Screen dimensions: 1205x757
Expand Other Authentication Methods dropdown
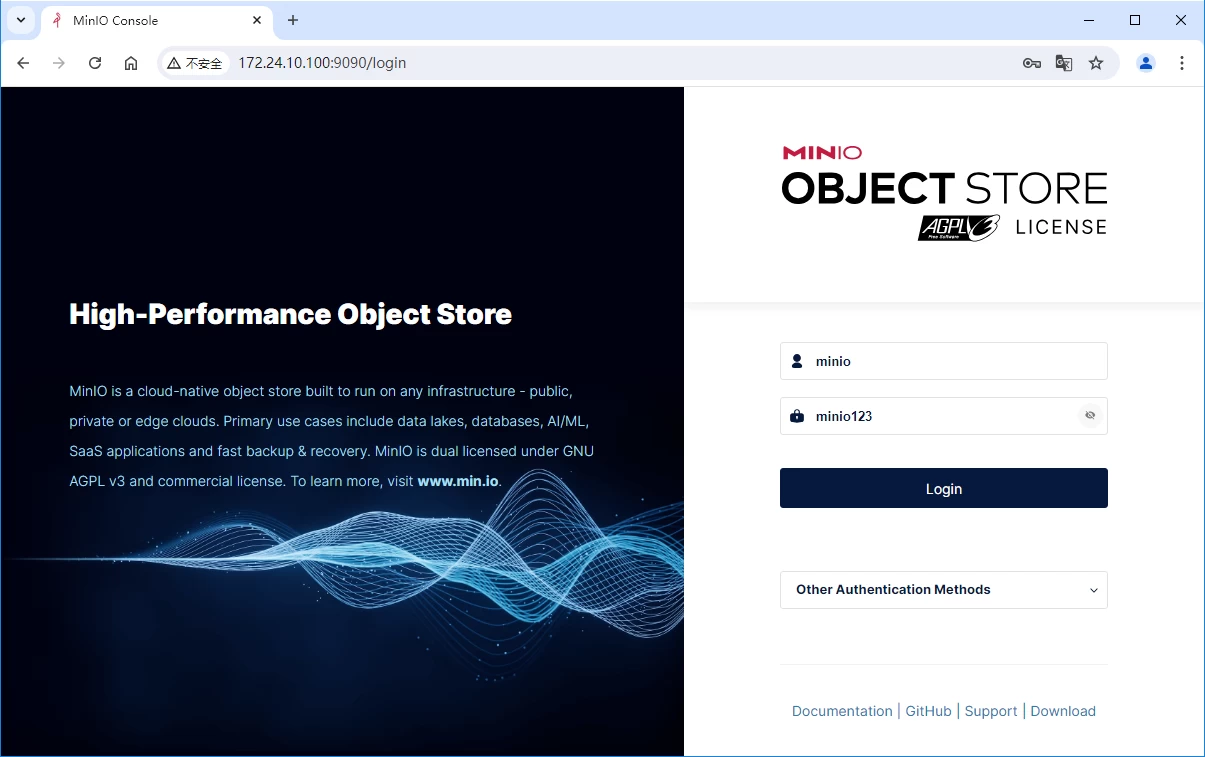point(943,590)
